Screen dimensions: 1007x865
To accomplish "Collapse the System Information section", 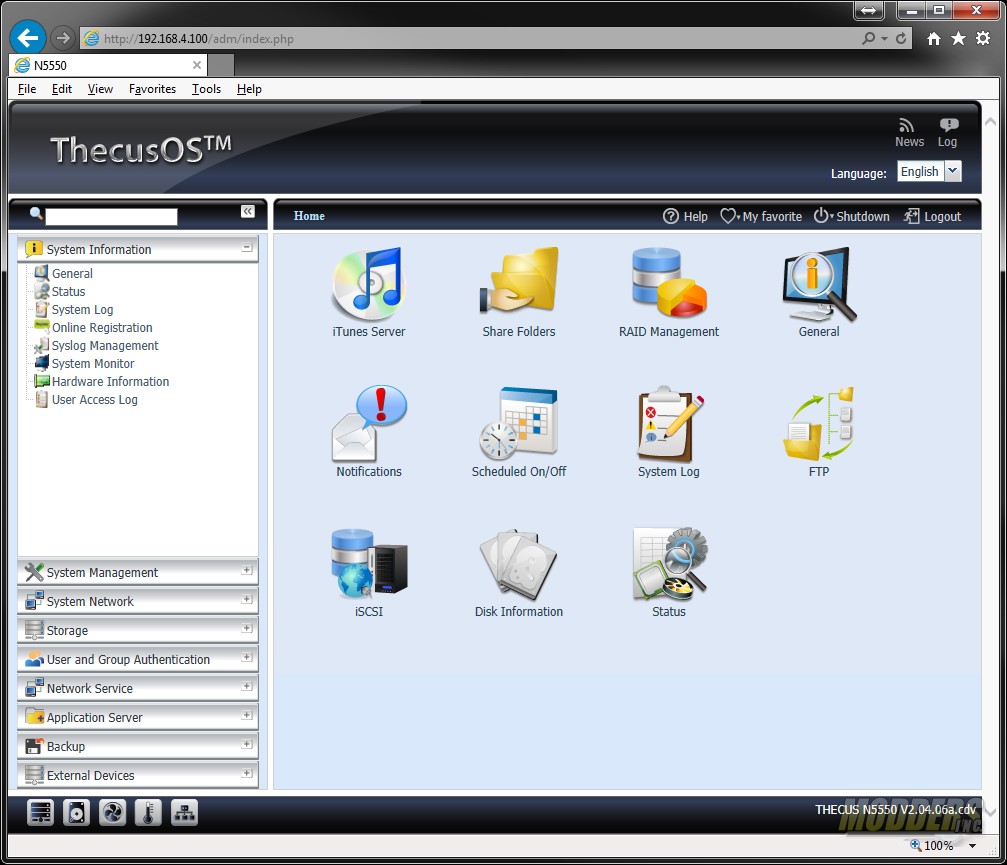I will click(247, 247).
